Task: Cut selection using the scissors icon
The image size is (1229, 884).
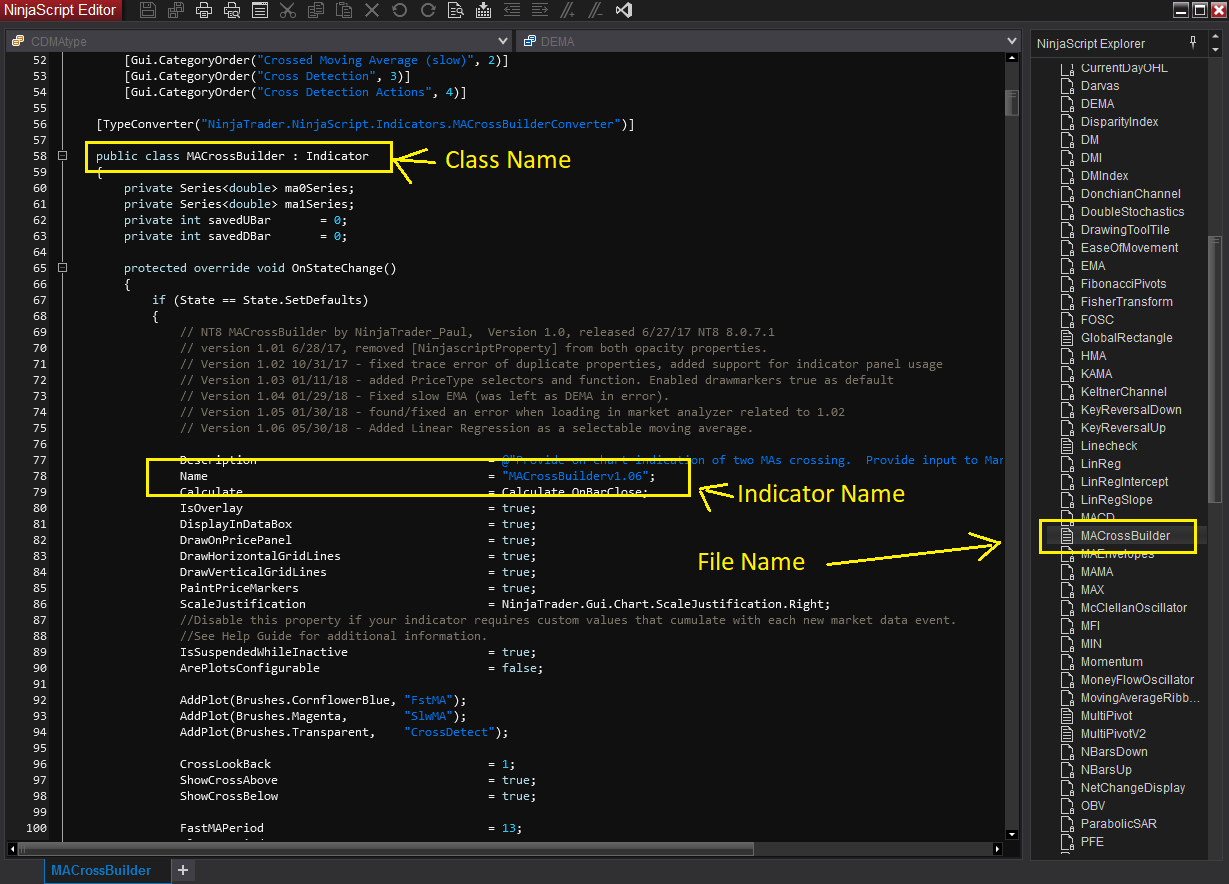Action: pyautogui.click(x=288, y=11)
